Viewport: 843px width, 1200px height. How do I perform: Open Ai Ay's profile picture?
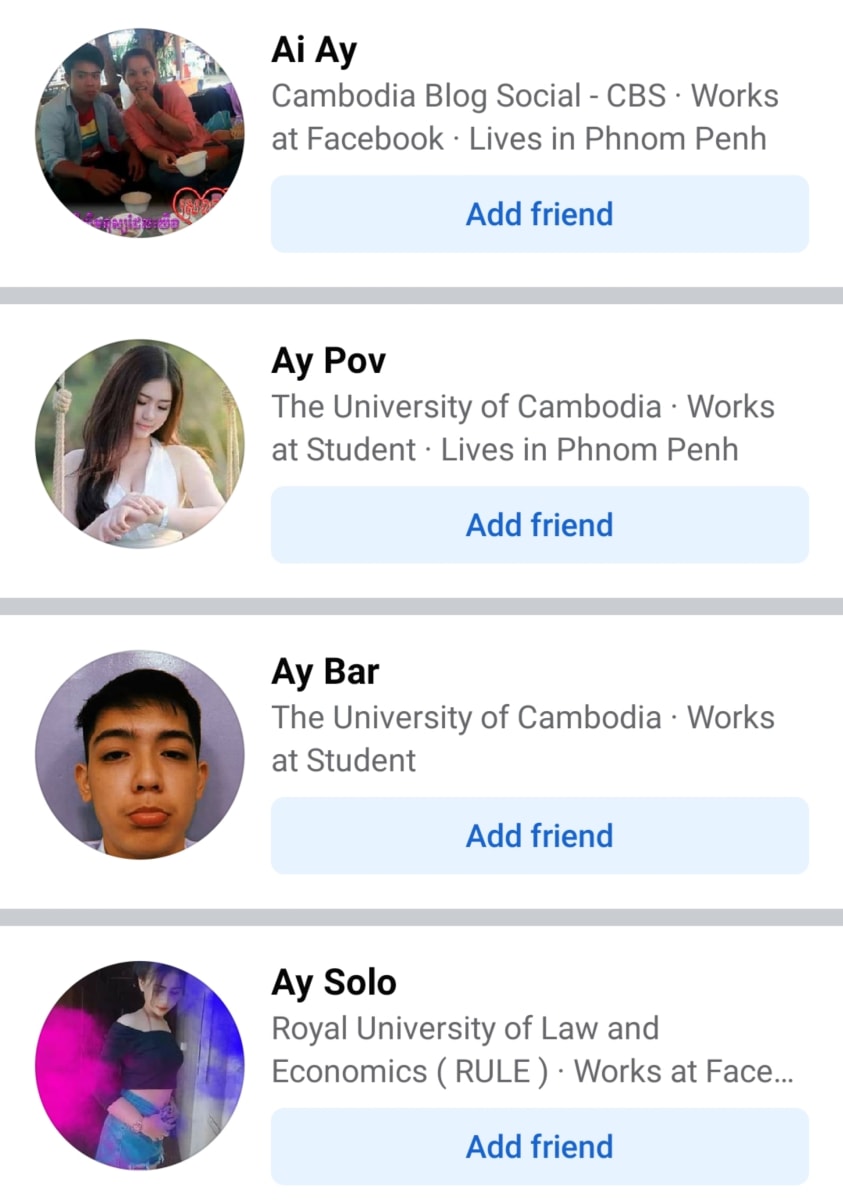139,133
